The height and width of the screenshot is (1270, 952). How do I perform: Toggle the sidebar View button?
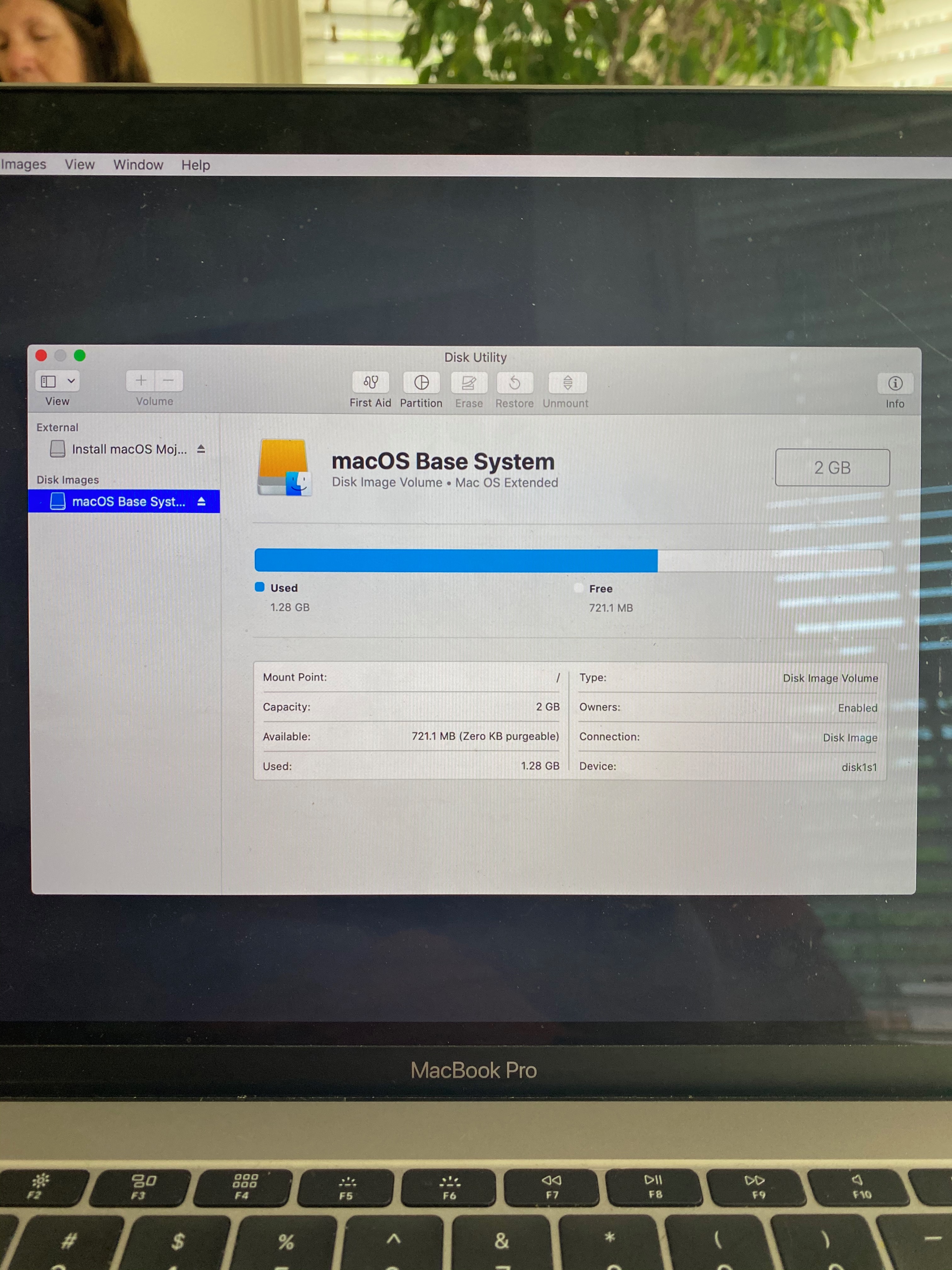tap(49, 381)
